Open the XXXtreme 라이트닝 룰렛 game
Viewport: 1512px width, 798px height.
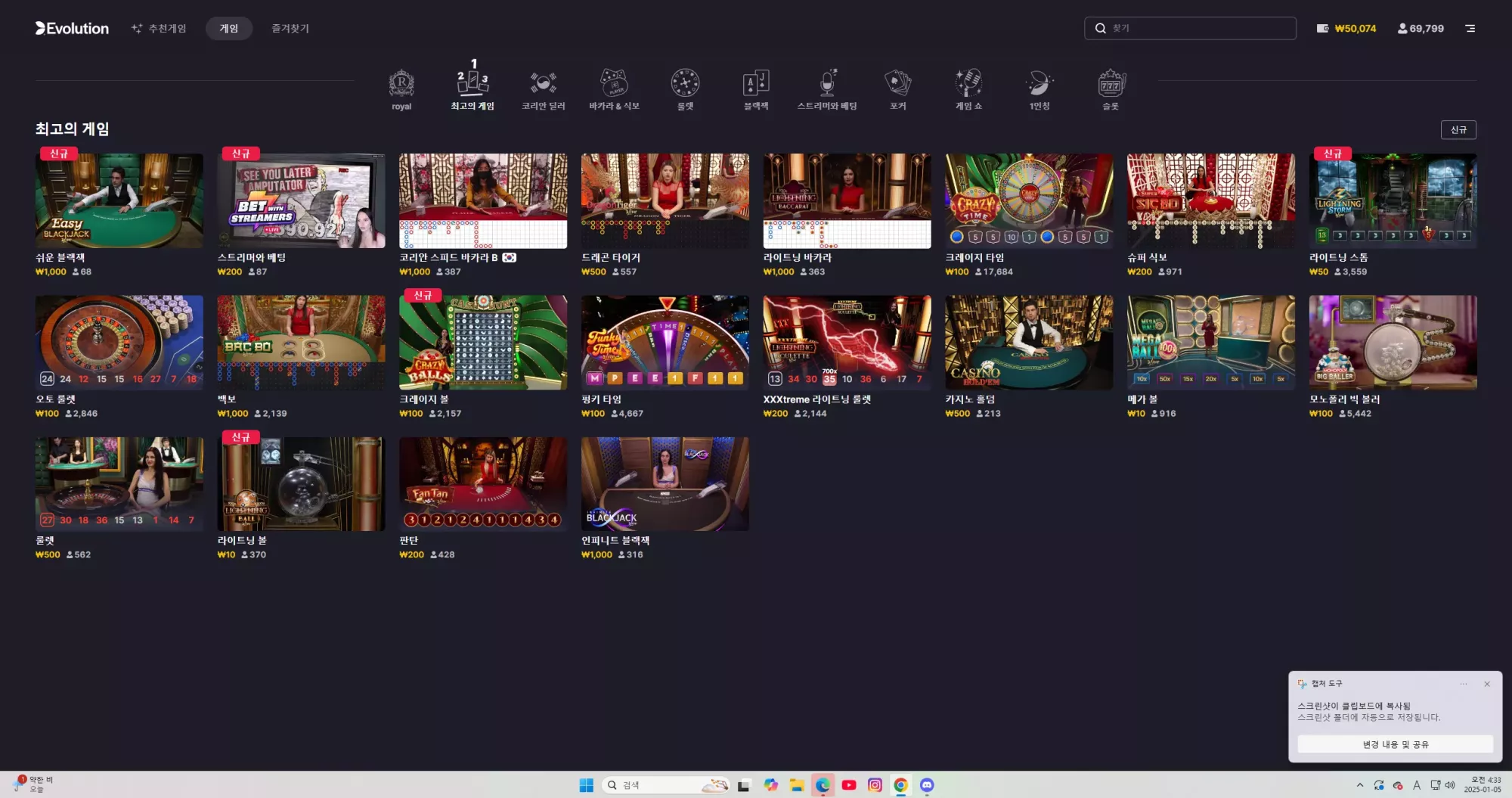pyautogui.click(x=847, y=342)
